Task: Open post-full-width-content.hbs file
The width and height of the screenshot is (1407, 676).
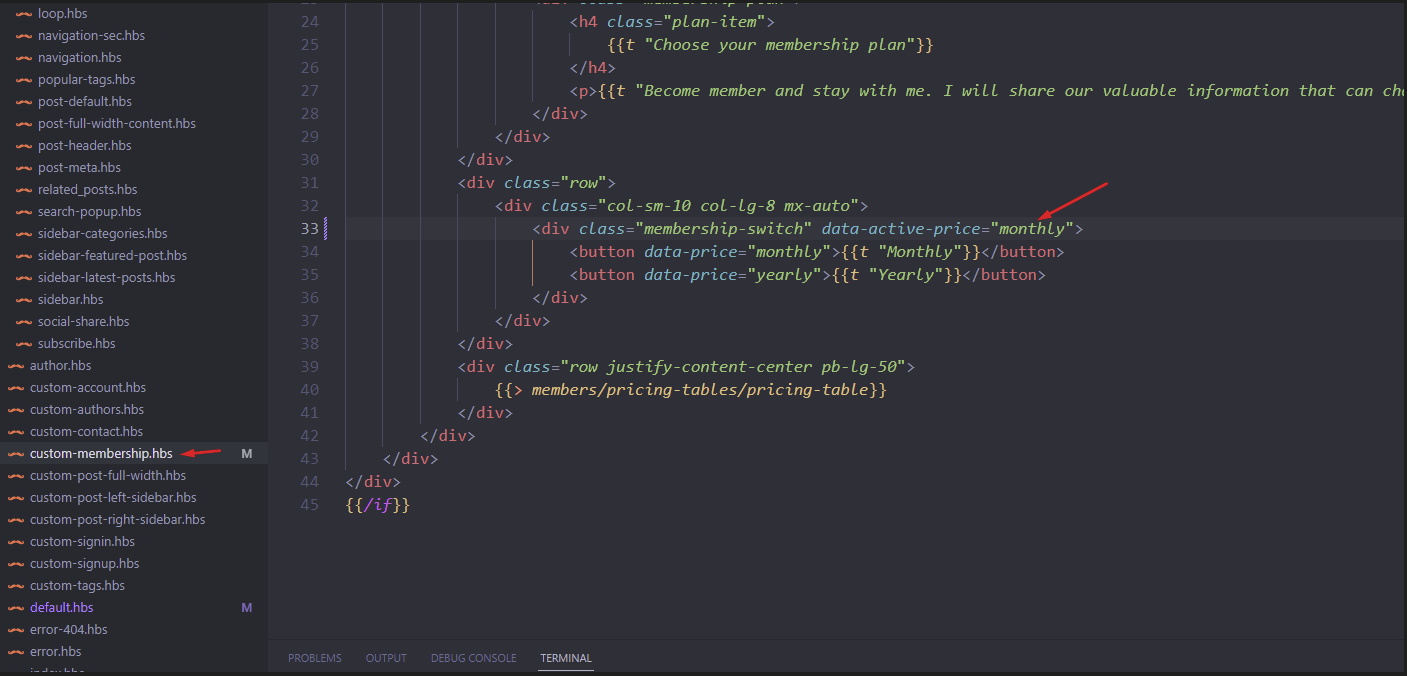Action: pos(117,123)
